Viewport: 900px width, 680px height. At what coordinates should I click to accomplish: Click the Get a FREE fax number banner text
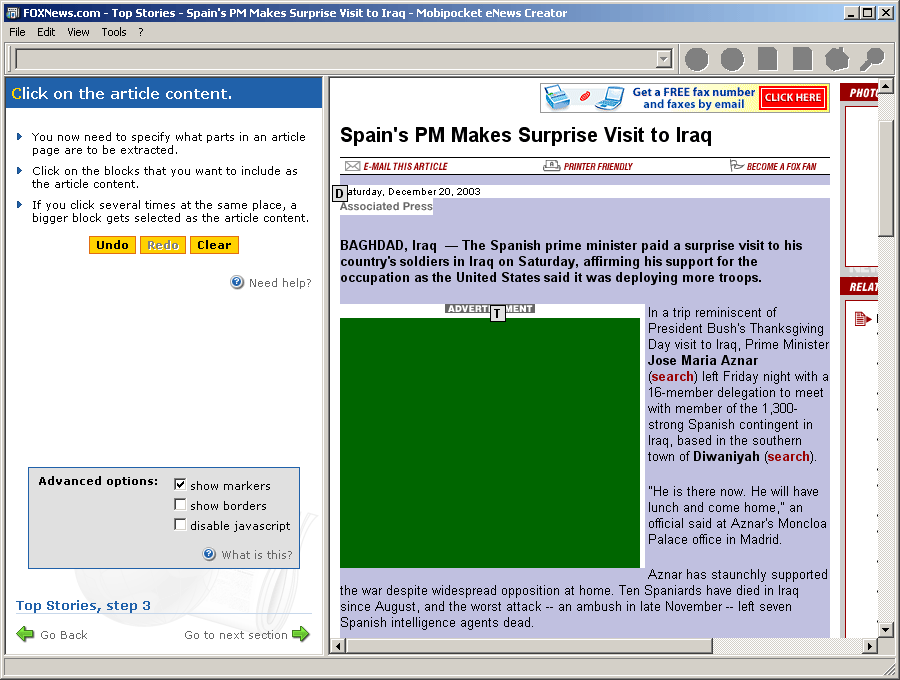pyautogui.click(x=693, y=98)
